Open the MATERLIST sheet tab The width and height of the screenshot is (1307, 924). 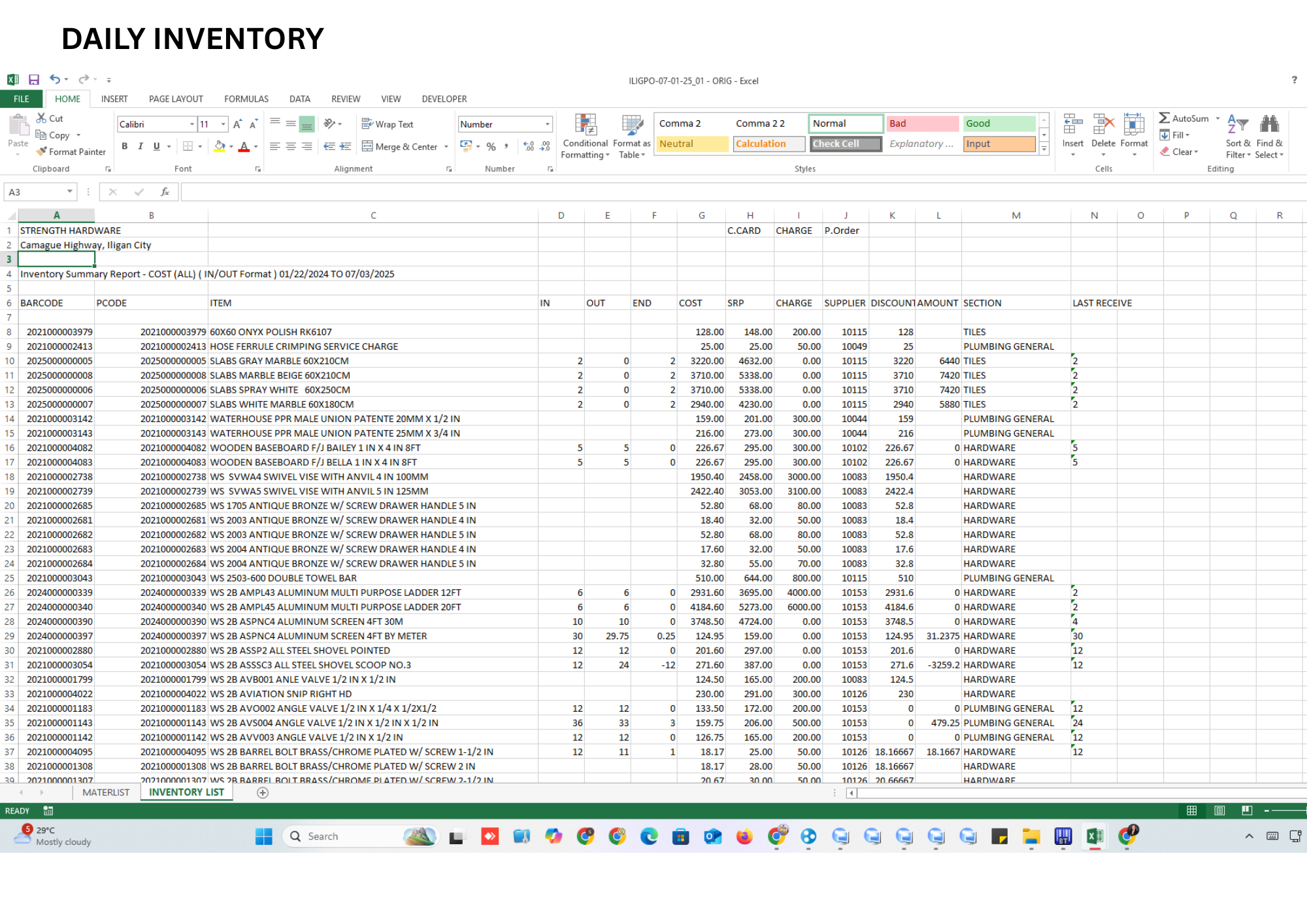(106, 792)
